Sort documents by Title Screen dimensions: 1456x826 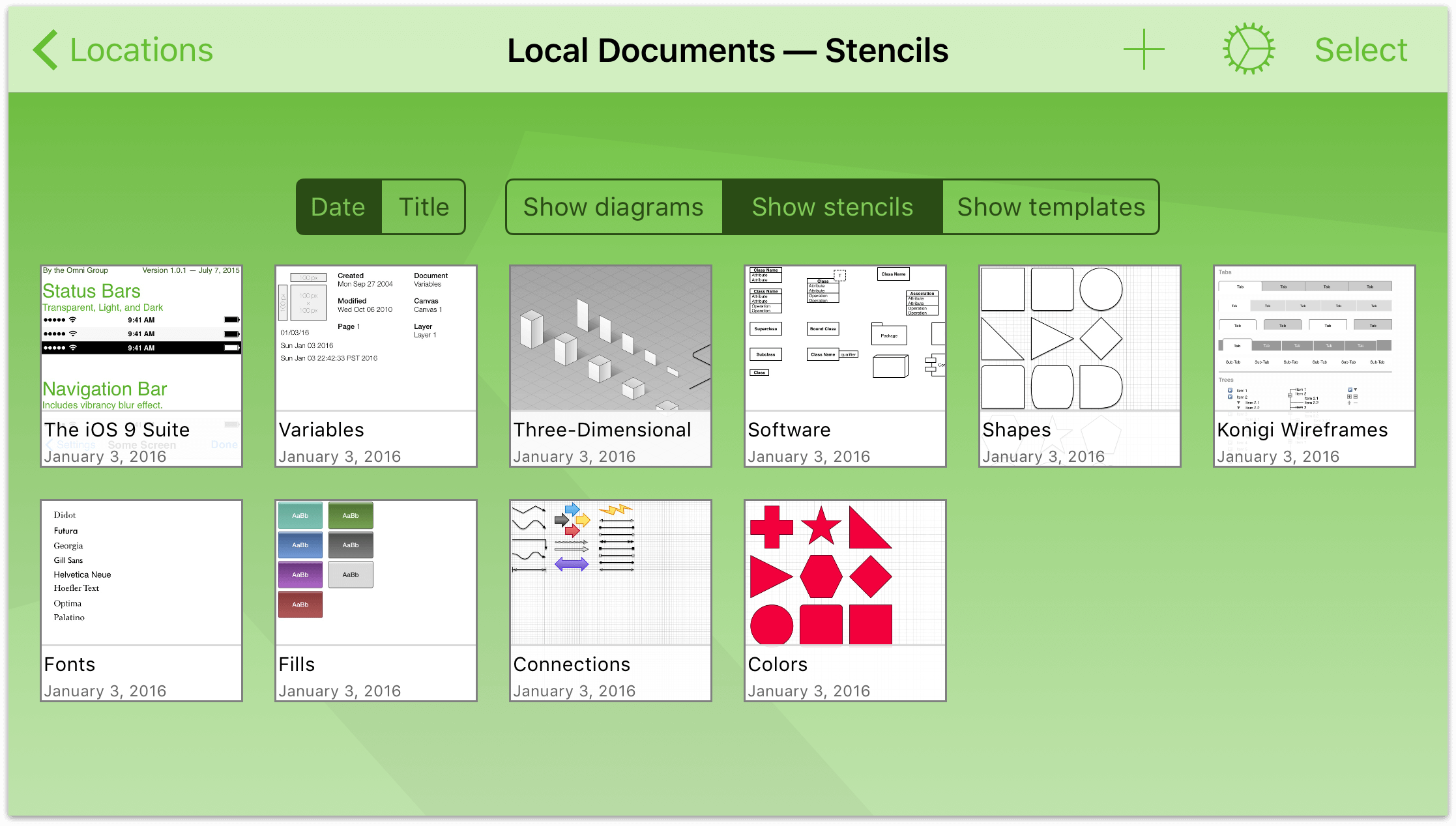click(423, 207)
